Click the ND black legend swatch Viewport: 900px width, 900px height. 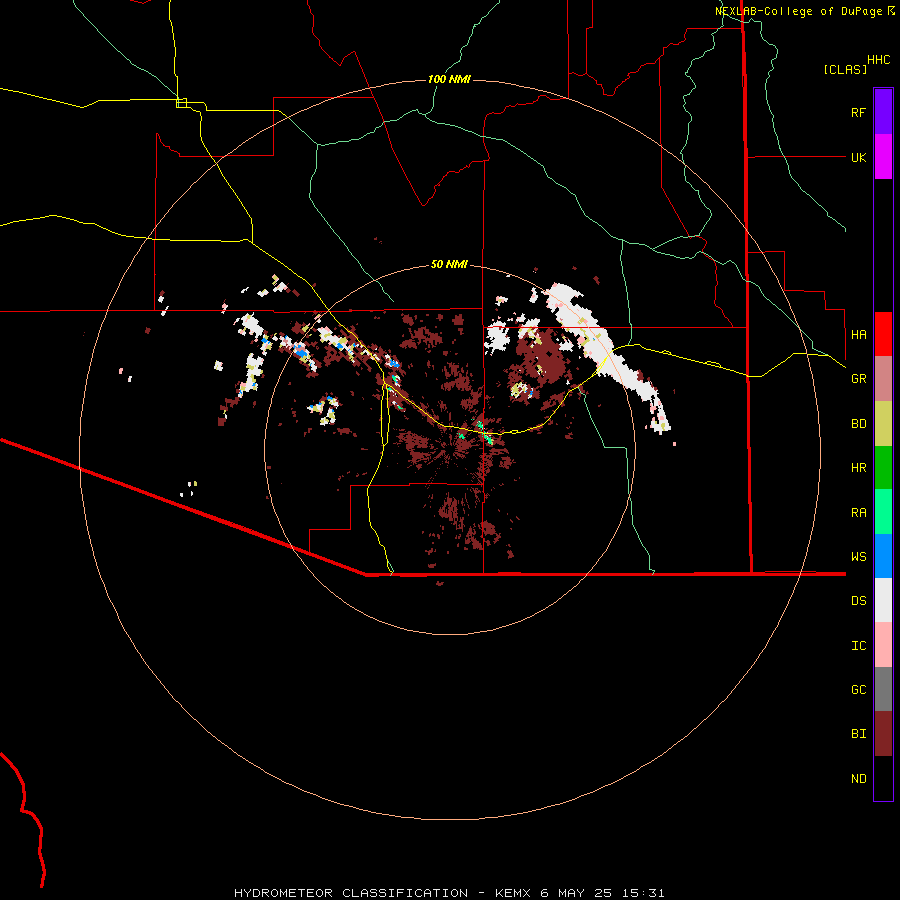(883, 778)
